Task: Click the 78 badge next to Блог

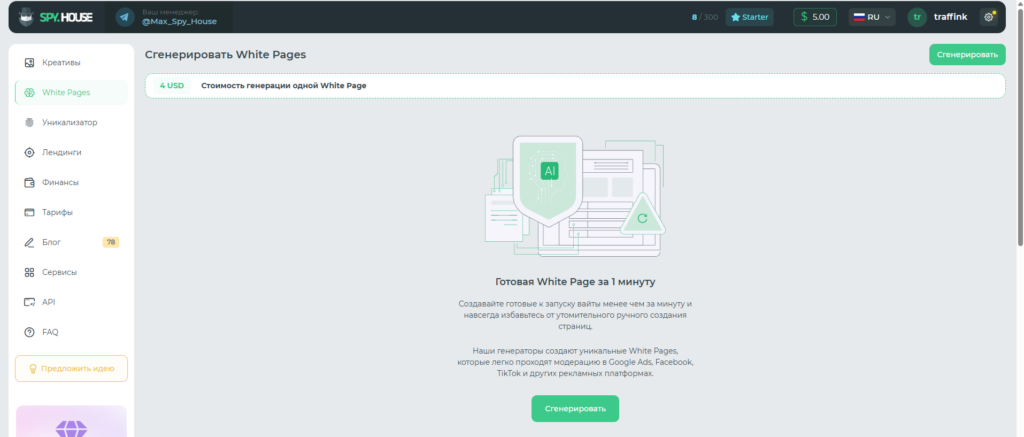Action: (111, 242)
